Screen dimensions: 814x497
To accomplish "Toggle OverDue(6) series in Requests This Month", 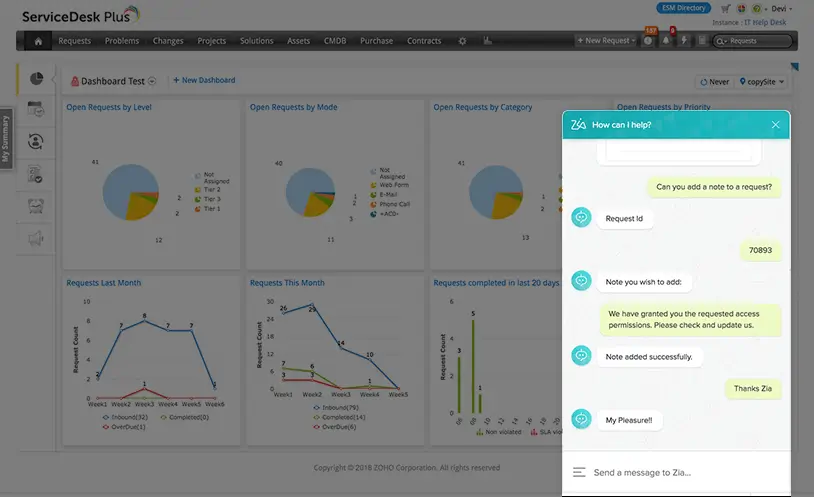I will 335,427.
